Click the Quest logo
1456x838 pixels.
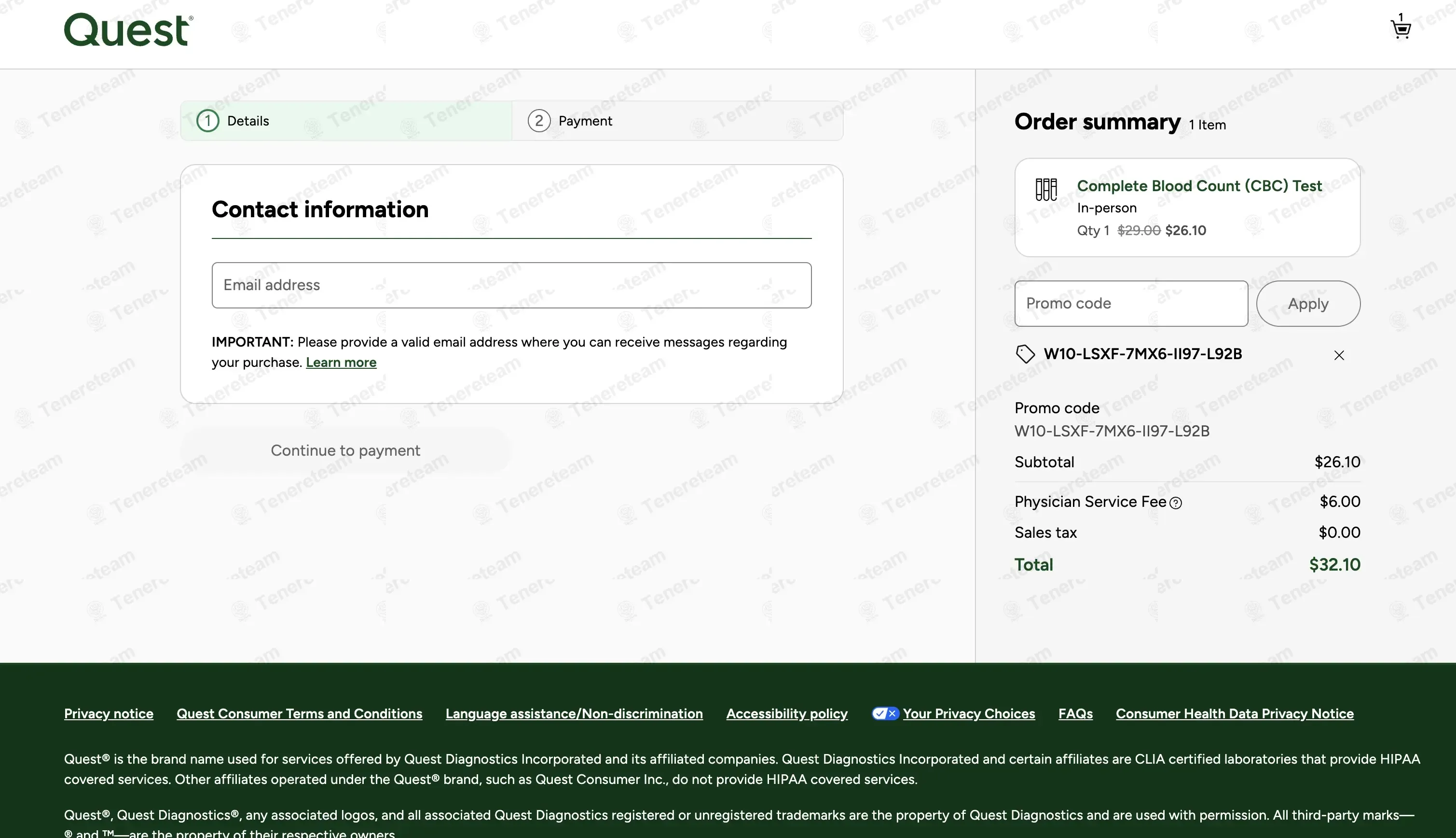pos(128,30)
